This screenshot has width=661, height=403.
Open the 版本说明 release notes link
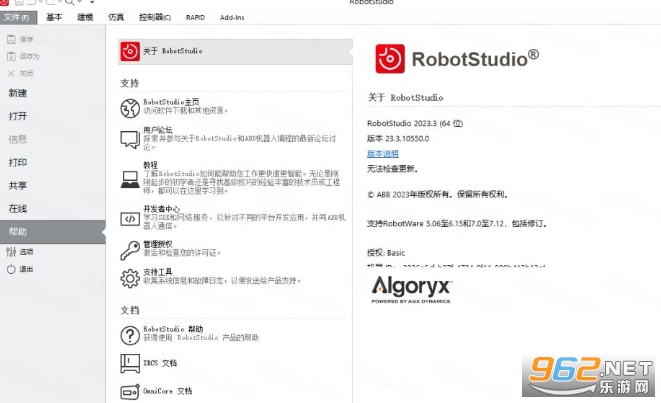coord(382,153)
